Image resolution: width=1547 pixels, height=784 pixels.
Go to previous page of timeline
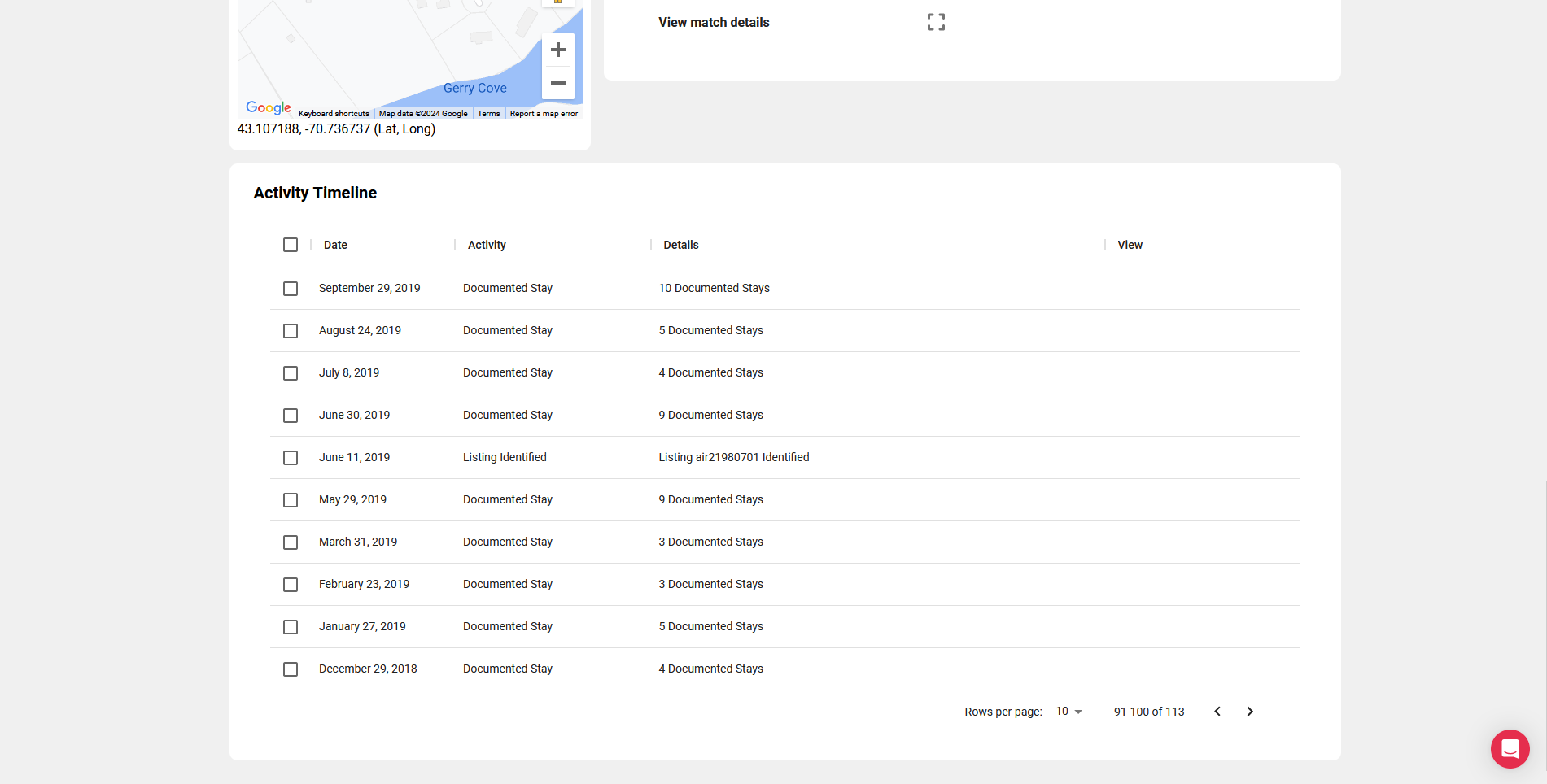1217,712
